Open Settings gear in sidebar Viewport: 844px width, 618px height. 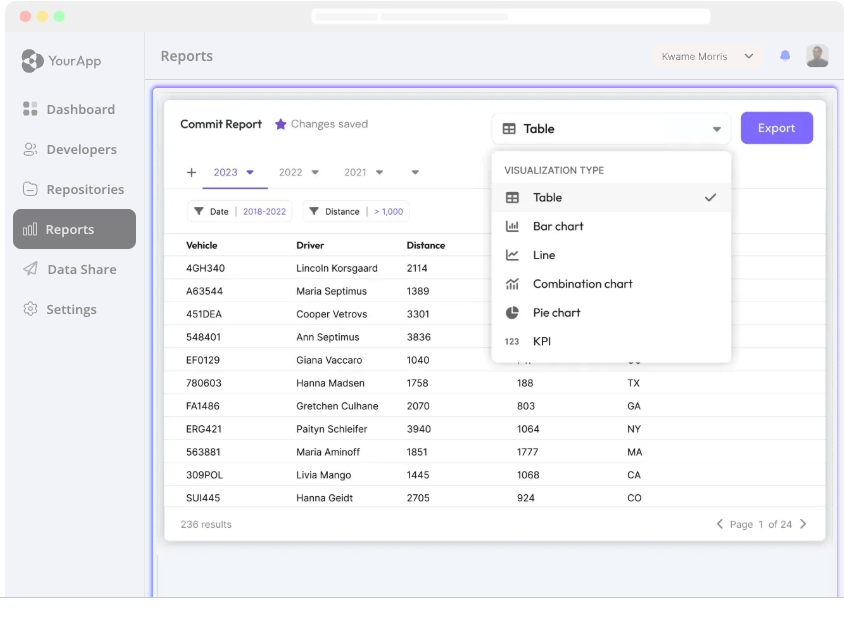30,309
